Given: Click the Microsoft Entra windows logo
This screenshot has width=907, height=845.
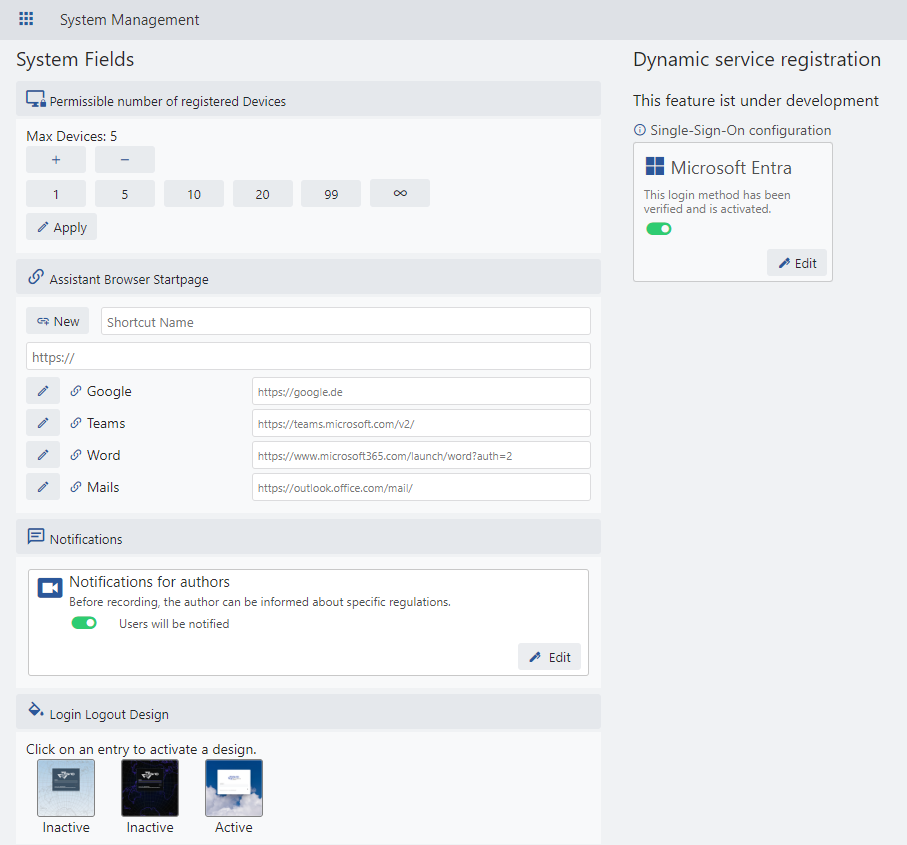Looking at the screenshot, I should coord(655,166).
